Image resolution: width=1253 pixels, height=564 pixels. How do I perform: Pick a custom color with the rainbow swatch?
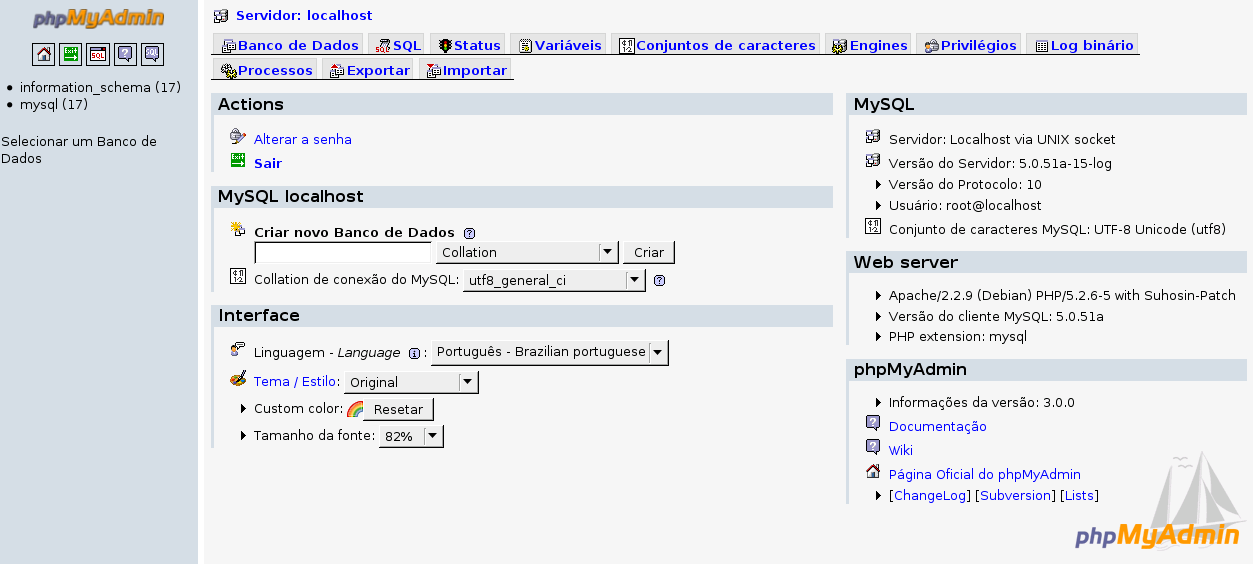355,409
